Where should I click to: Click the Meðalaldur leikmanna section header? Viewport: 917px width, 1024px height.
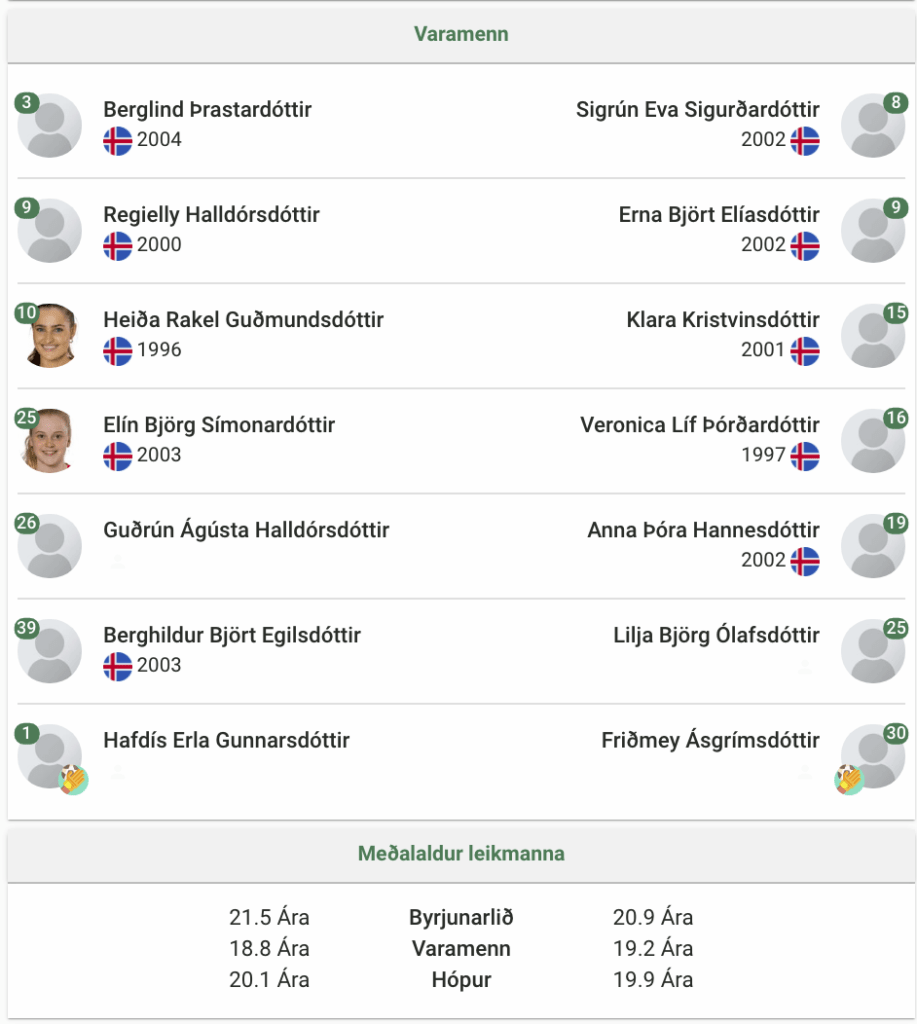coord(461,854)
